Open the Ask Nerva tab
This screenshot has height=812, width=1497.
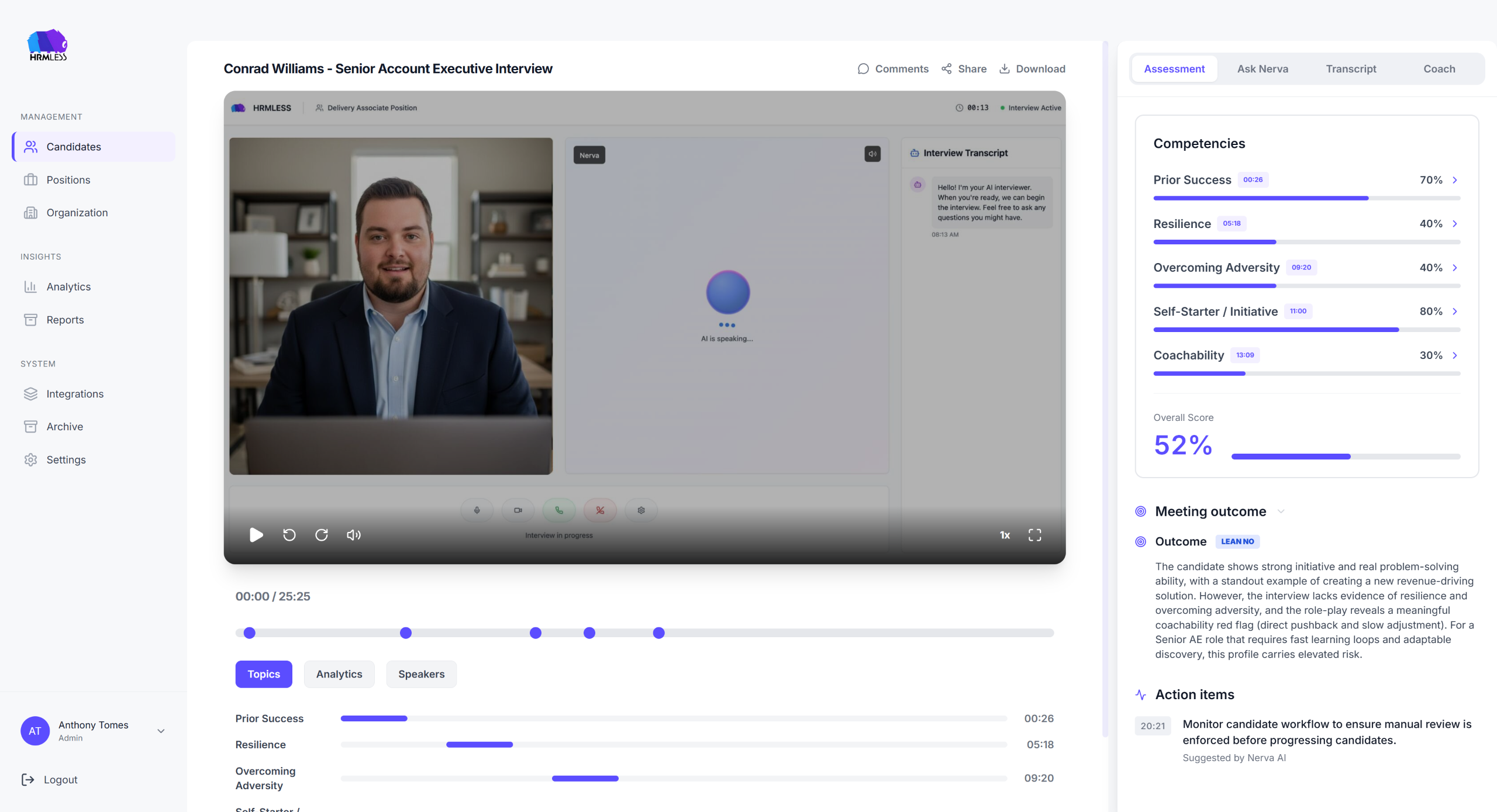click(x=1263, y=69)
